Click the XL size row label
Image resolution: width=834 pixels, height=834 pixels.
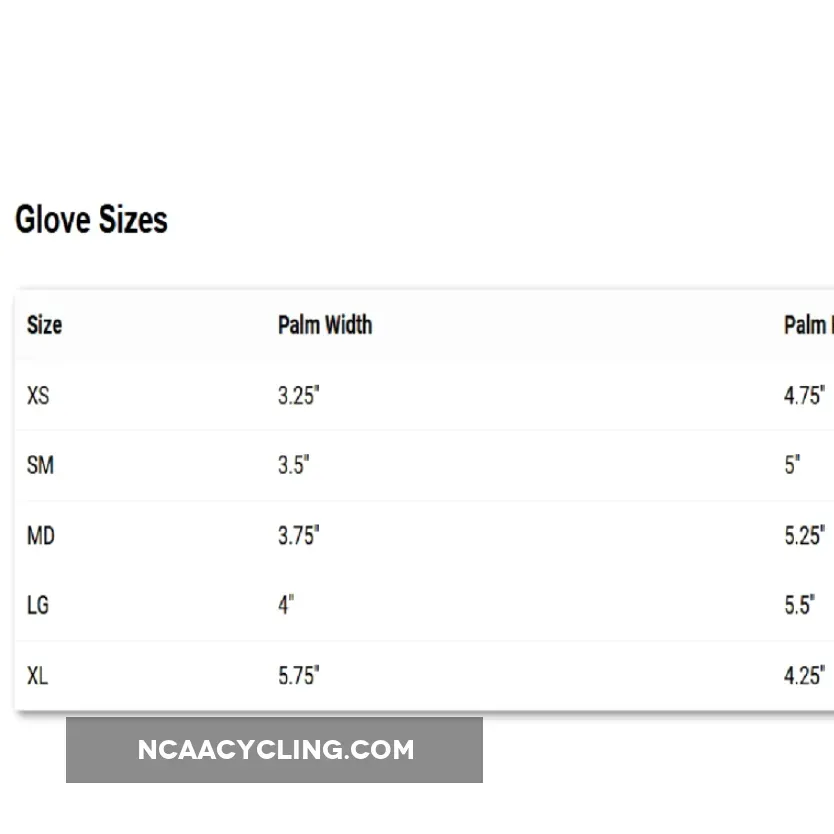(37, 676)
